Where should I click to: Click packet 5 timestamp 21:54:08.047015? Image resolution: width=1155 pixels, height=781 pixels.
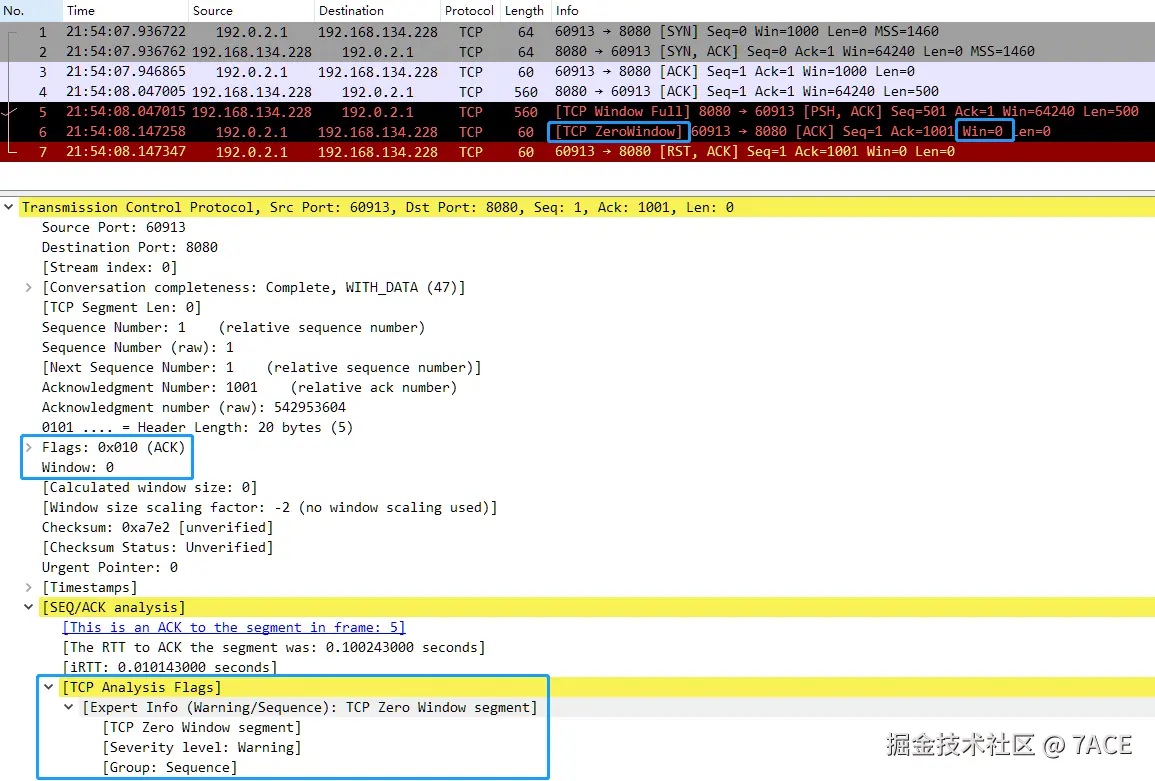coord(126,111)
